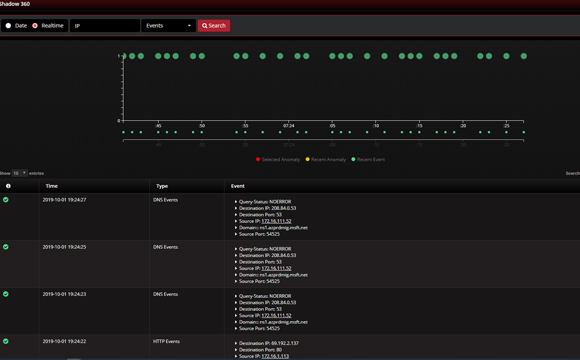Screen dimensions: 580x360
Task: Expand Query-Status arrow in 19:24:25 row
Action: coord(236,249)
